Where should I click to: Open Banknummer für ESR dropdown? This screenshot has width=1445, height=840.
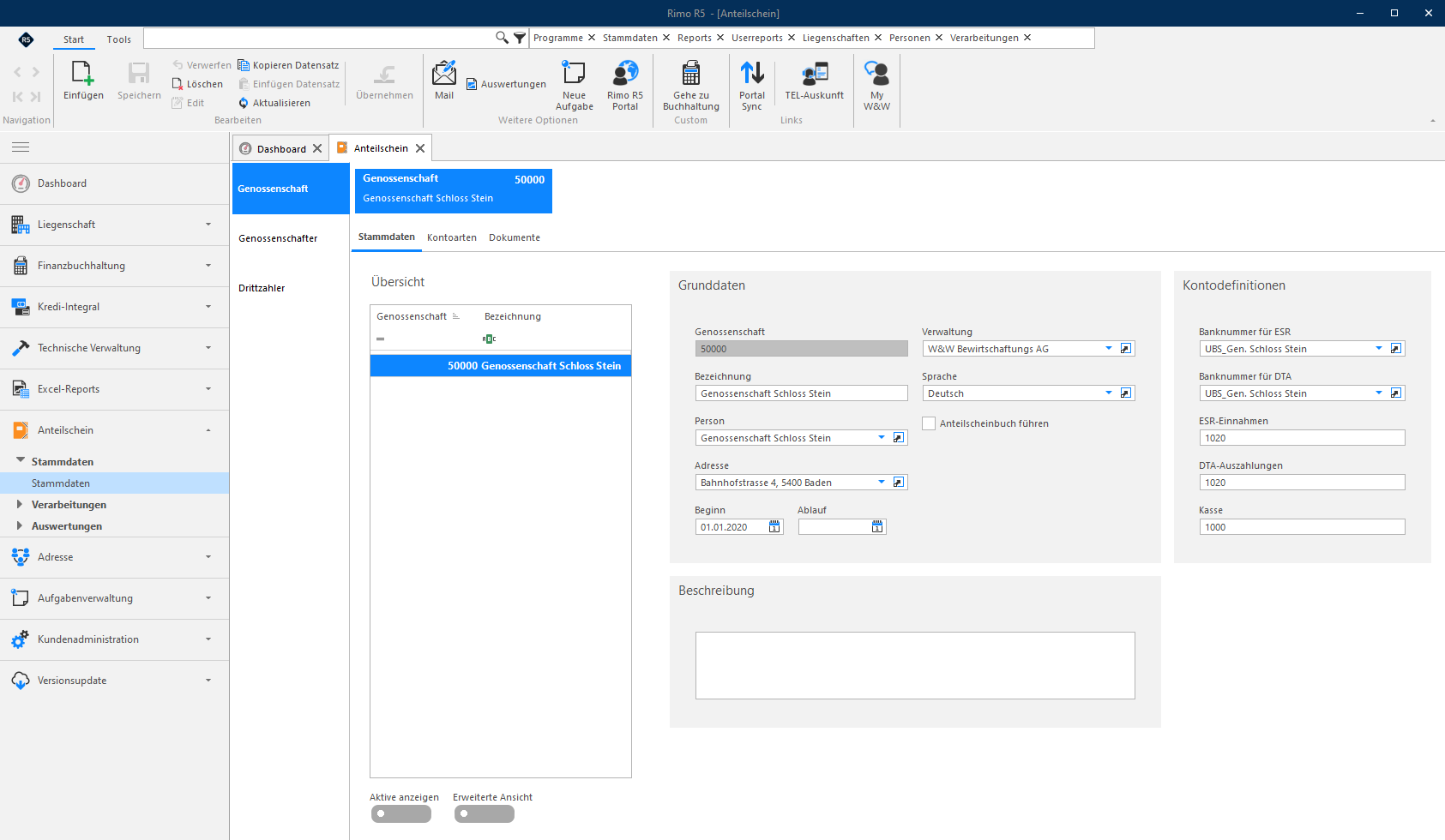1379,349
